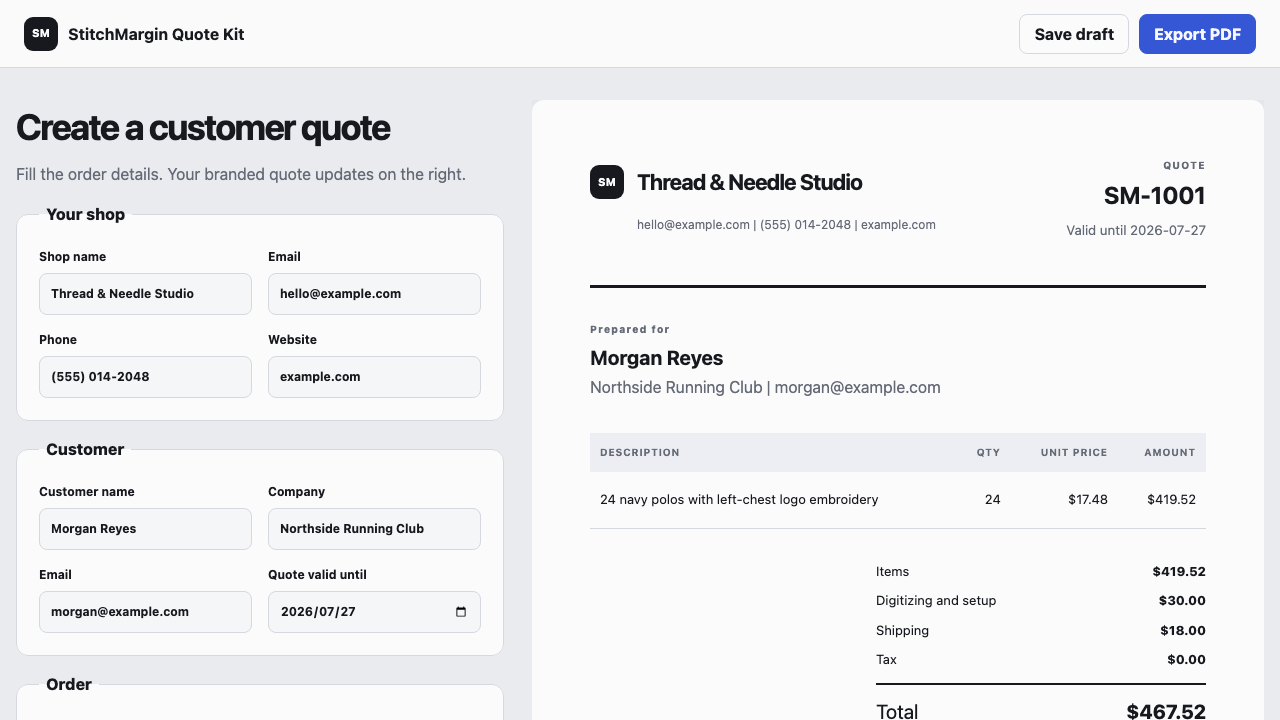
Task: Focus the Website field example.com
Action: coord(374,377)
